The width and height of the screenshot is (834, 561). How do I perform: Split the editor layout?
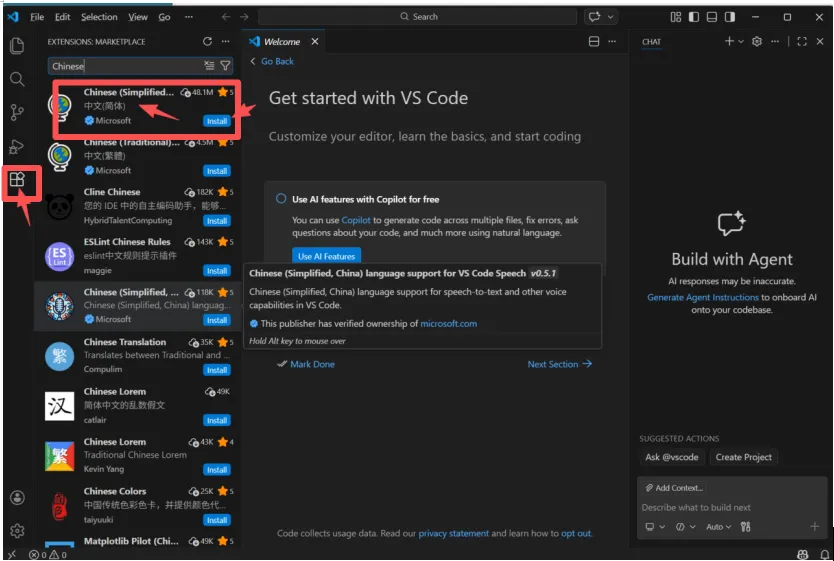594,41
